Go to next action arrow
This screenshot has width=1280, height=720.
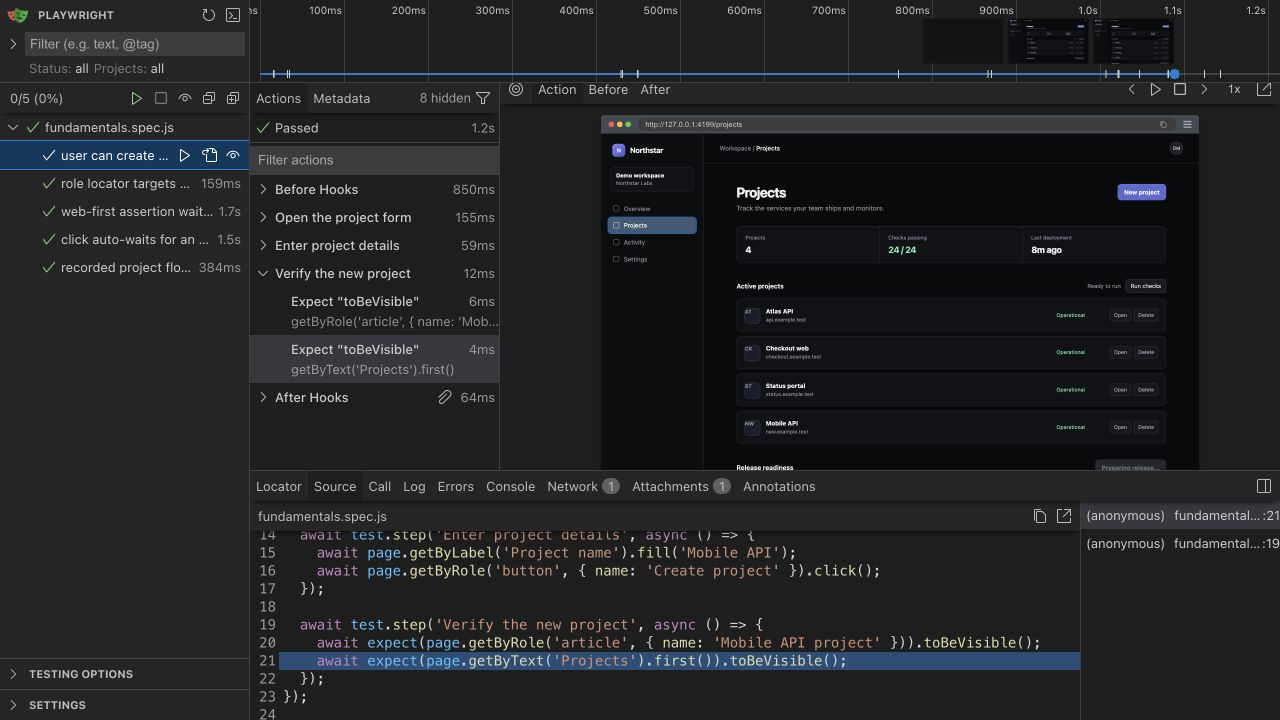1204,89
